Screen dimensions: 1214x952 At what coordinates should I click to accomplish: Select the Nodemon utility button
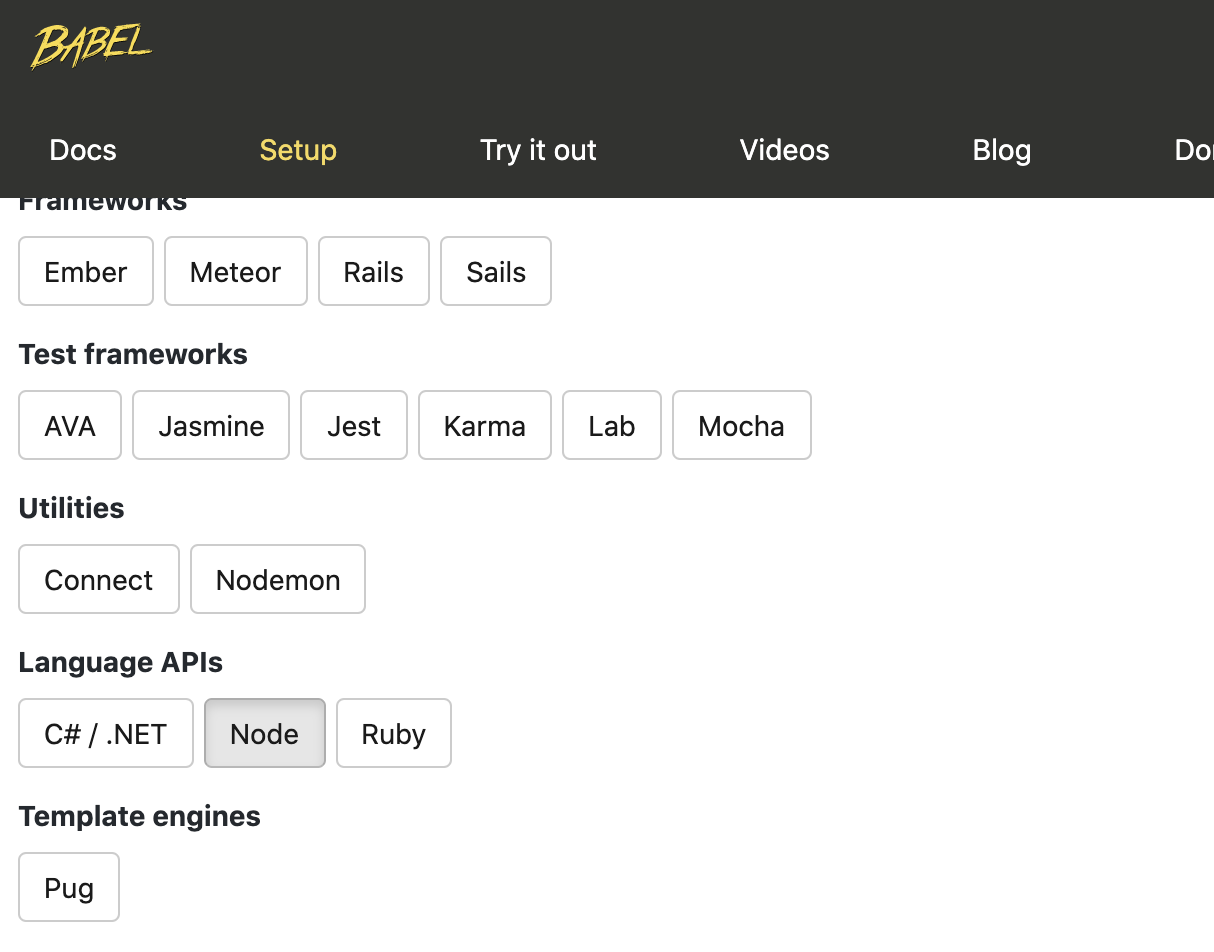point(278,579)
